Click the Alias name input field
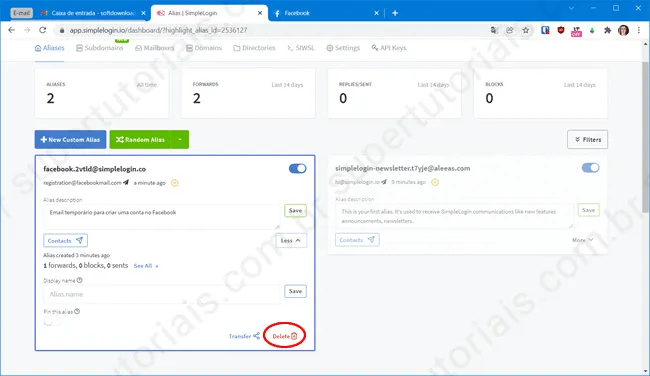Viewport: 650px width, 376px height. click(162, 294)
